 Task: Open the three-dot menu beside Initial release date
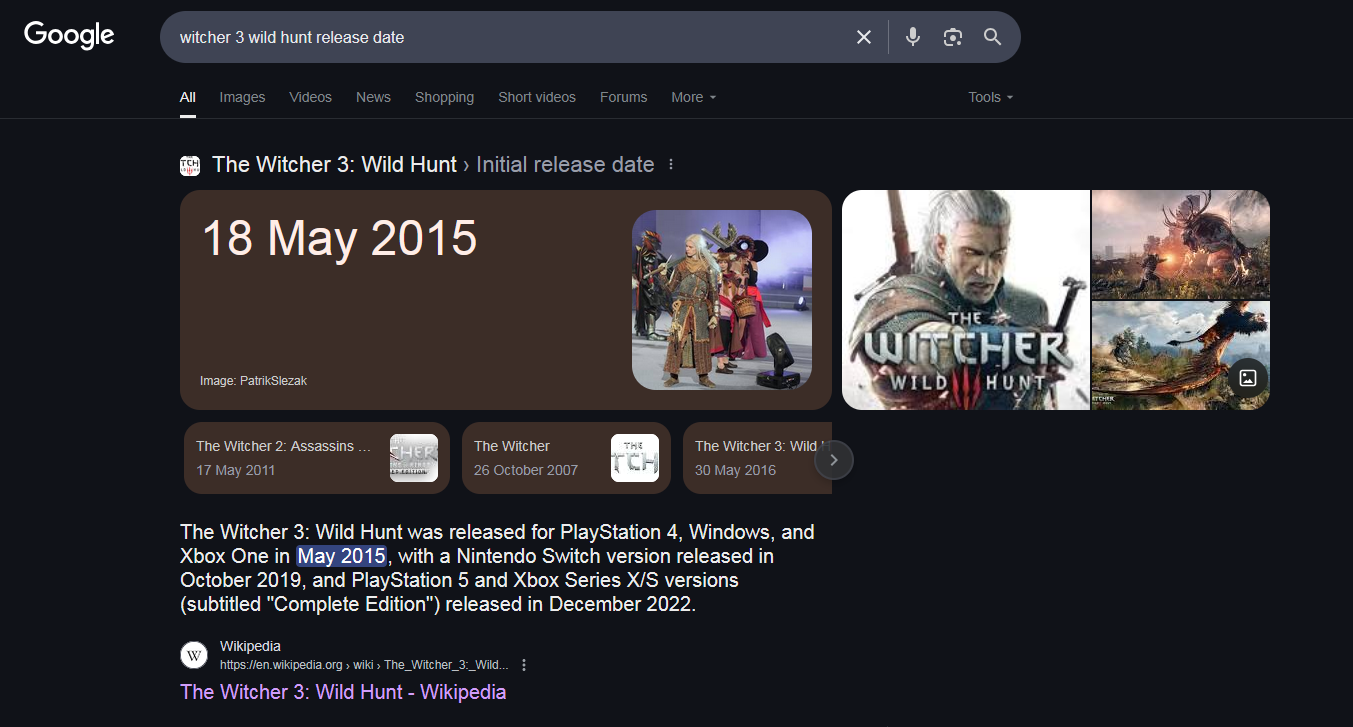[x=671, y=164]
